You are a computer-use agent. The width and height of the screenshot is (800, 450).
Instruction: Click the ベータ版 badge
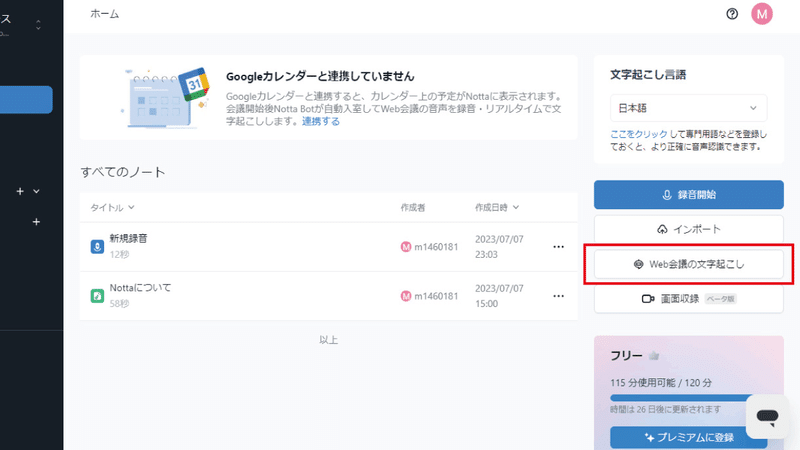(x=720, y=299)
